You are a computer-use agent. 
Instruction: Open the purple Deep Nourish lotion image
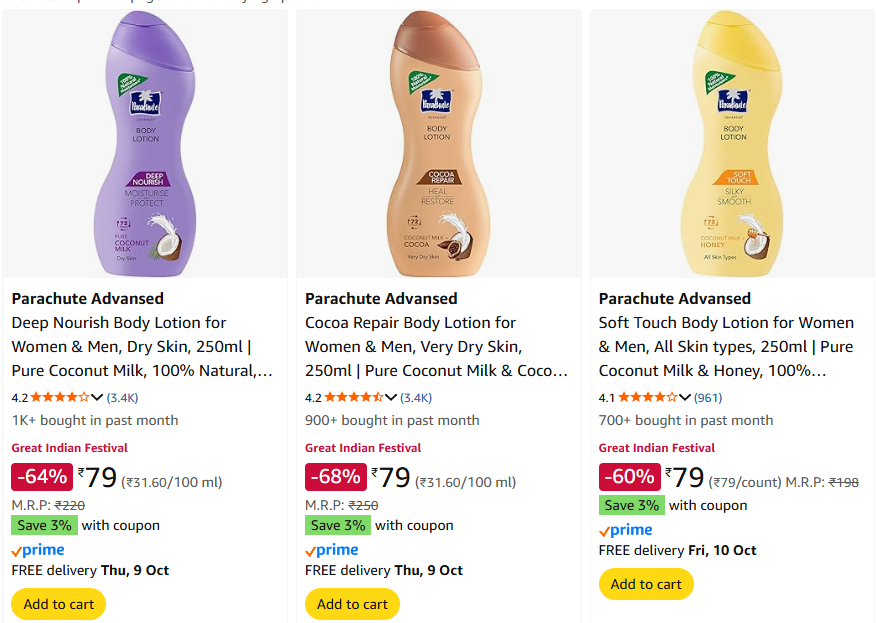(145, 144)
